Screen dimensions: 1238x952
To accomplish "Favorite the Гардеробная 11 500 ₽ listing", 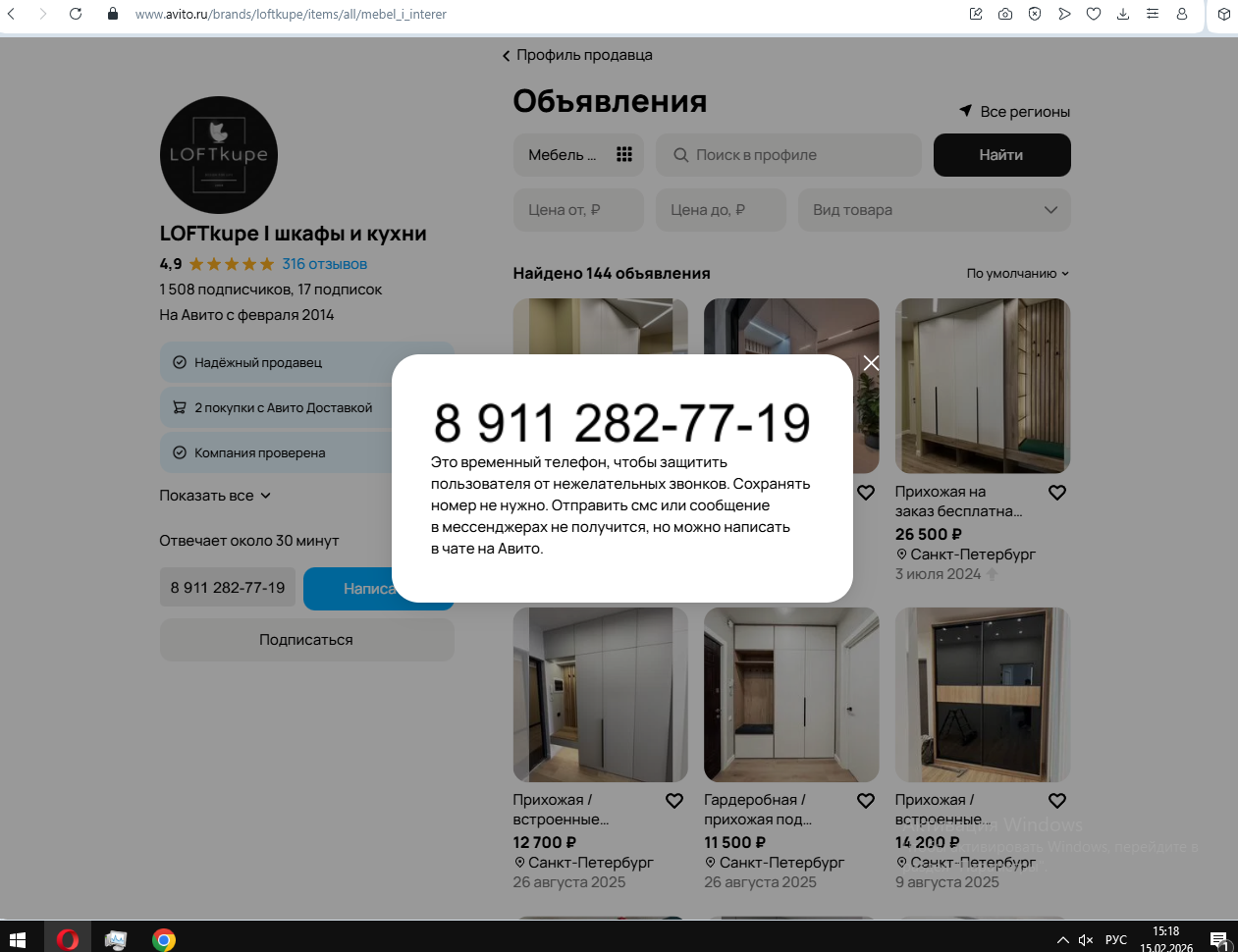I will [866, 801].
